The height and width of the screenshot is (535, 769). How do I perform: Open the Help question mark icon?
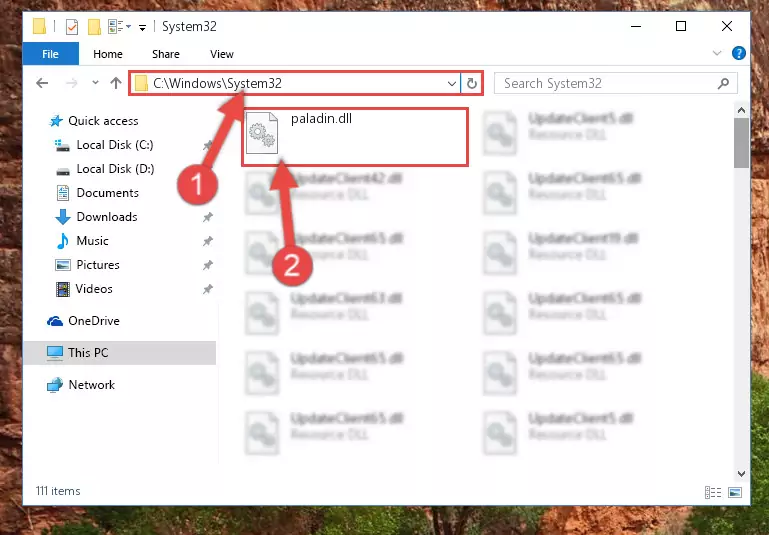[739, 53]
